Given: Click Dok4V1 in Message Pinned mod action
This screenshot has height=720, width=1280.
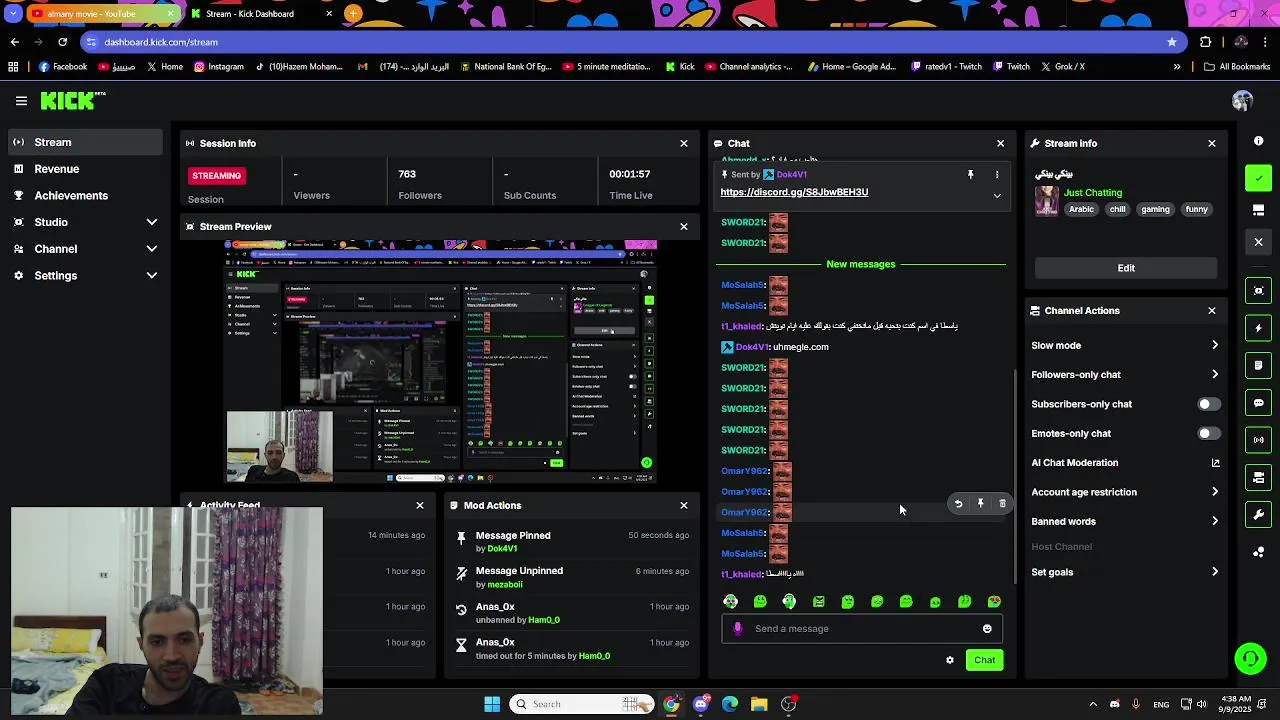Looking at the screenshot, I should click(502, 549).
